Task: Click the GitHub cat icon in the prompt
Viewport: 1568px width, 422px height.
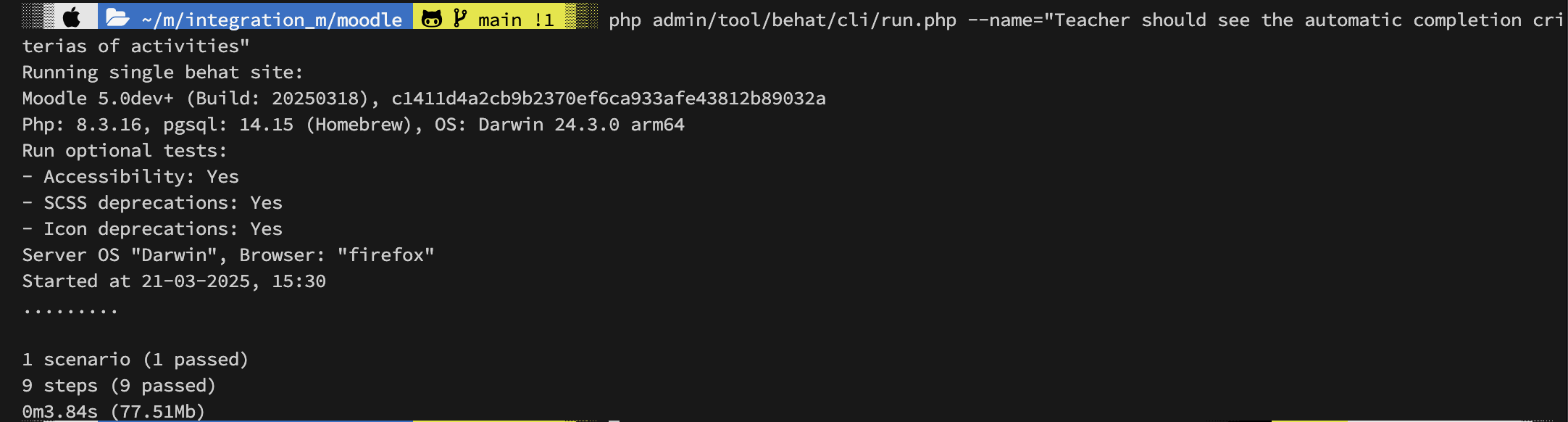Action: tap(432, 19)
